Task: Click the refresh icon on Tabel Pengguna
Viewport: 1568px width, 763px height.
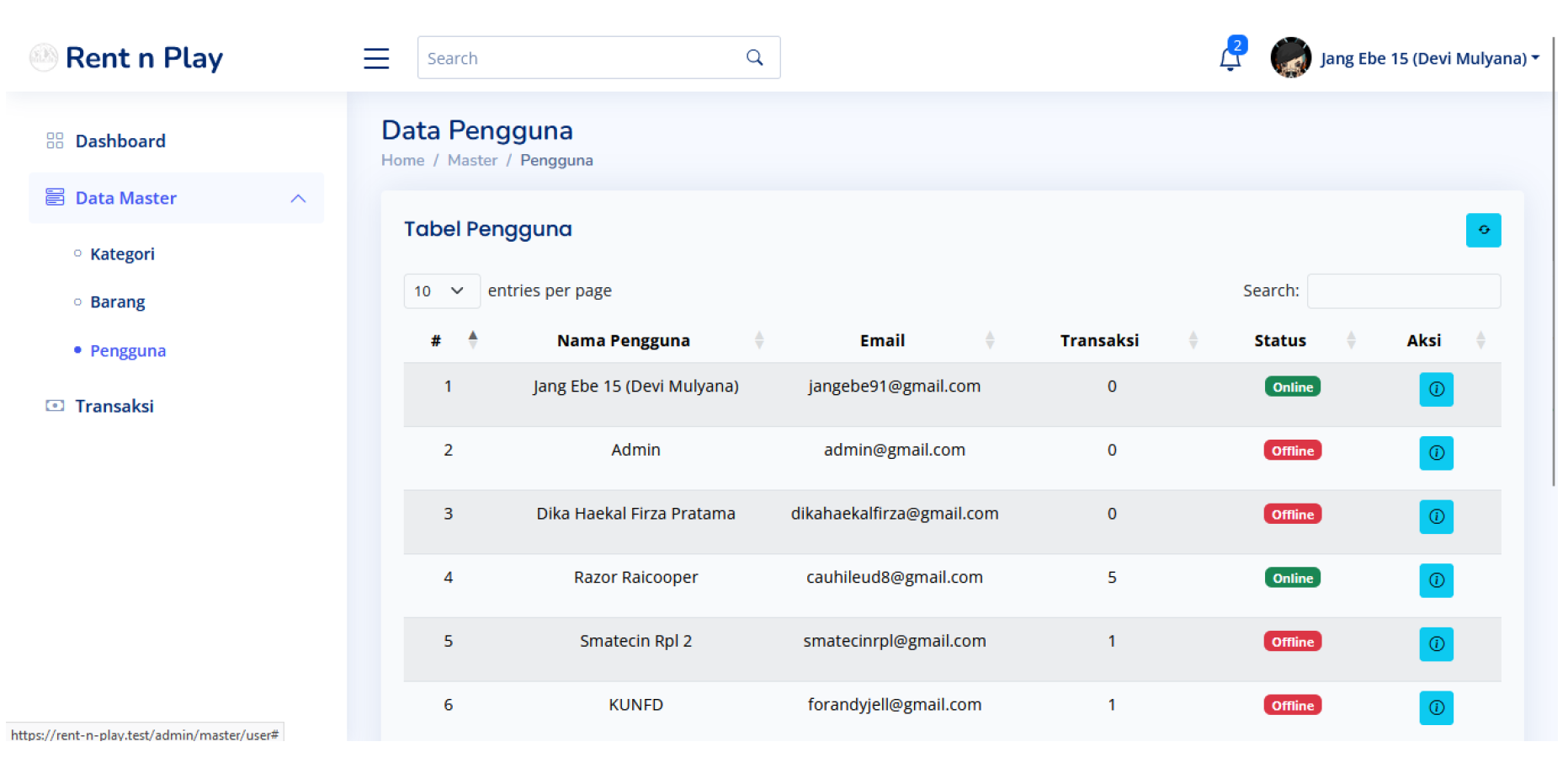Action: click(x=1484, y=229)
